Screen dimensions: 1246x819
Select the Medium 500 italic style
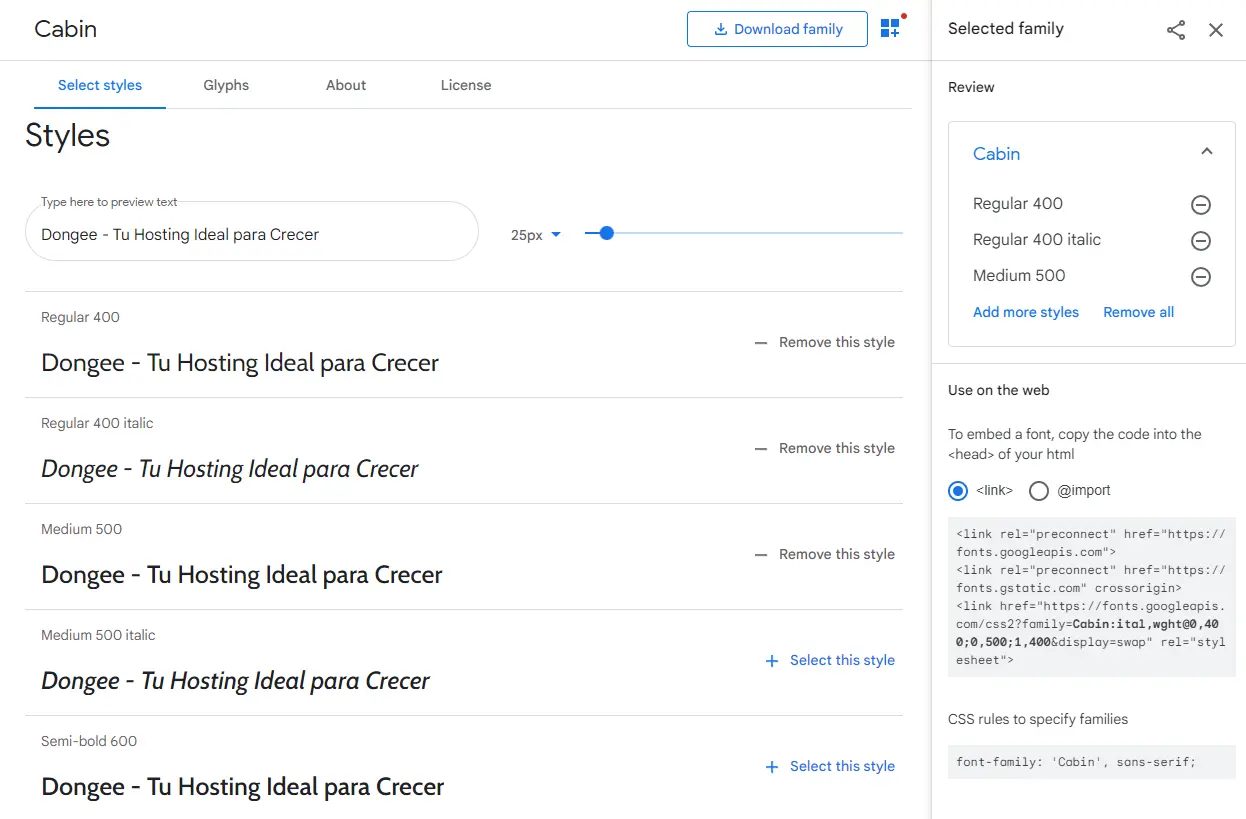[x=830, y=660]
